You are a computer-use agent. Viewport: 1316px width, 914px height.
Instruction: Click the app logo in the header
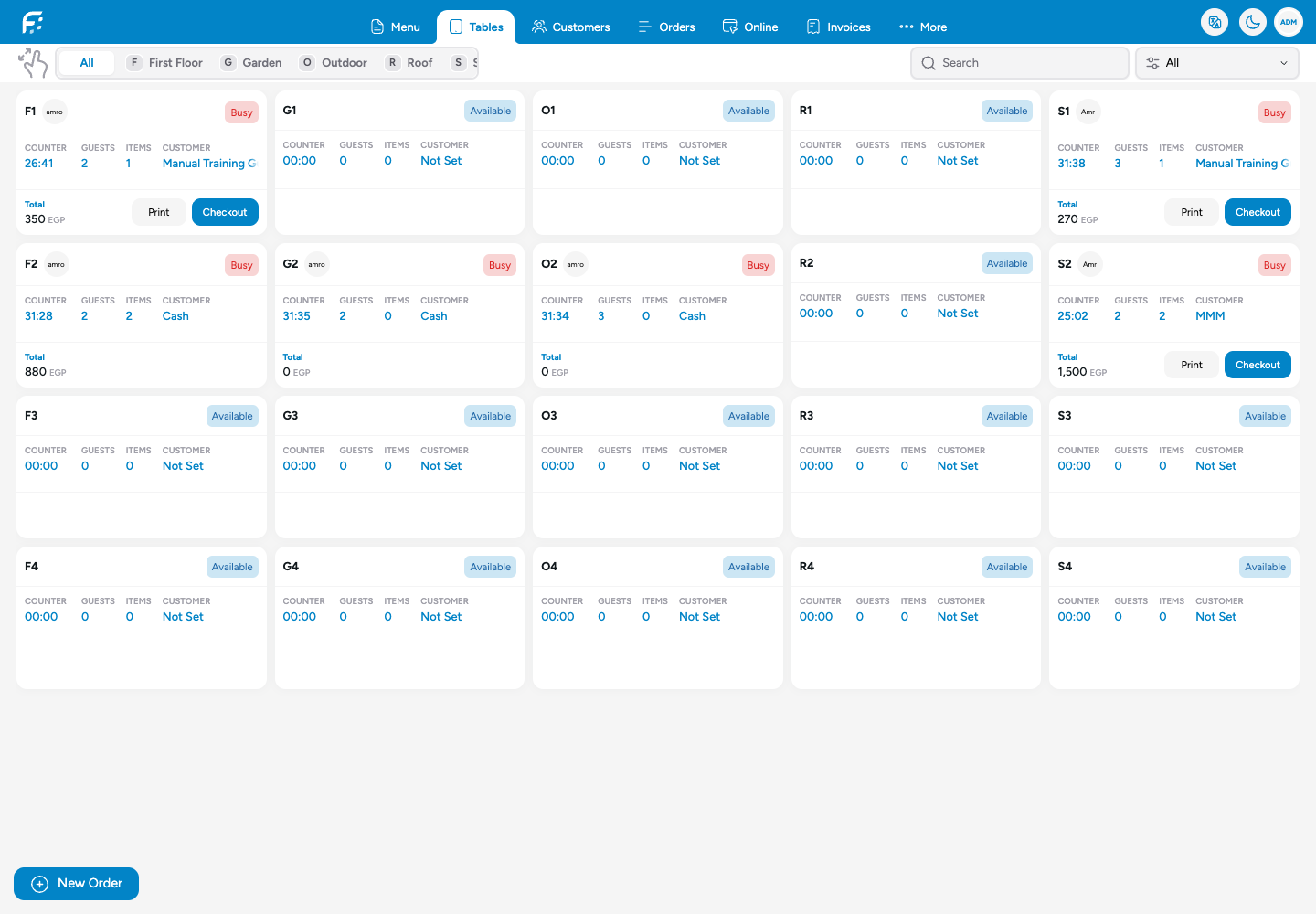tap(33, 22)
